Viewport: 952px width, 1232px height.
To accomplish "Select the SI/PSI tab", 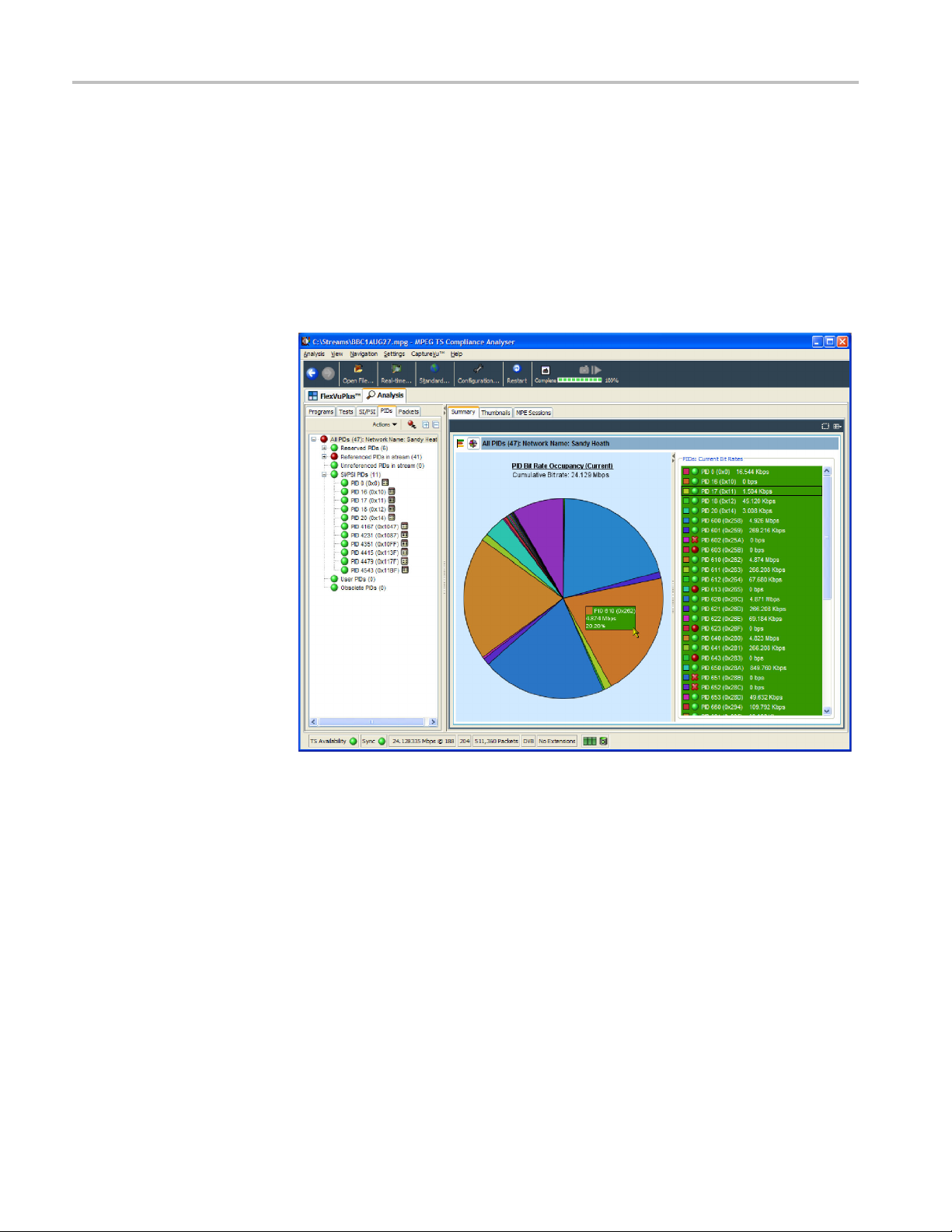I will click(367, 412).
